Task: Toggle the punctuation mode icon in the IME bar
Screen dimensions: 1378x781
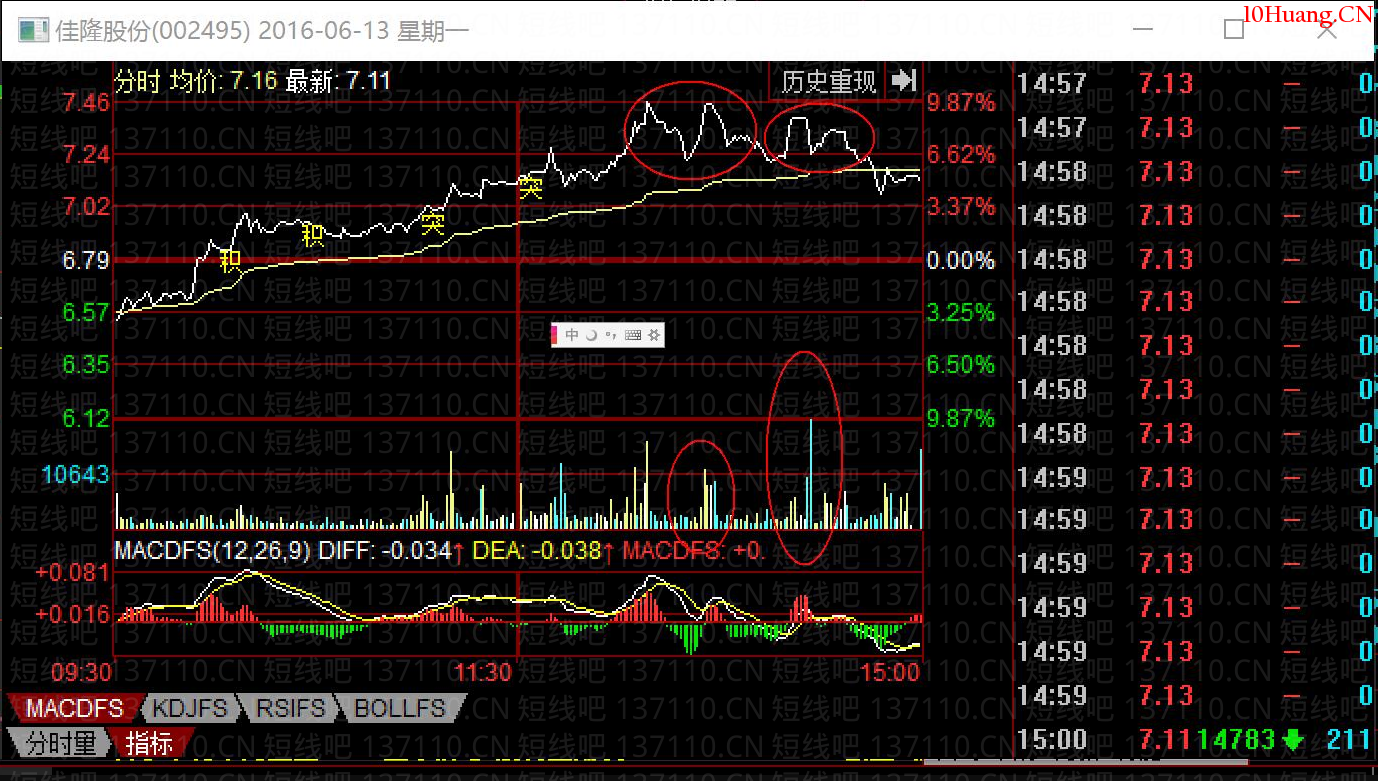Action: pyautogui.click(x=609, y=335)
